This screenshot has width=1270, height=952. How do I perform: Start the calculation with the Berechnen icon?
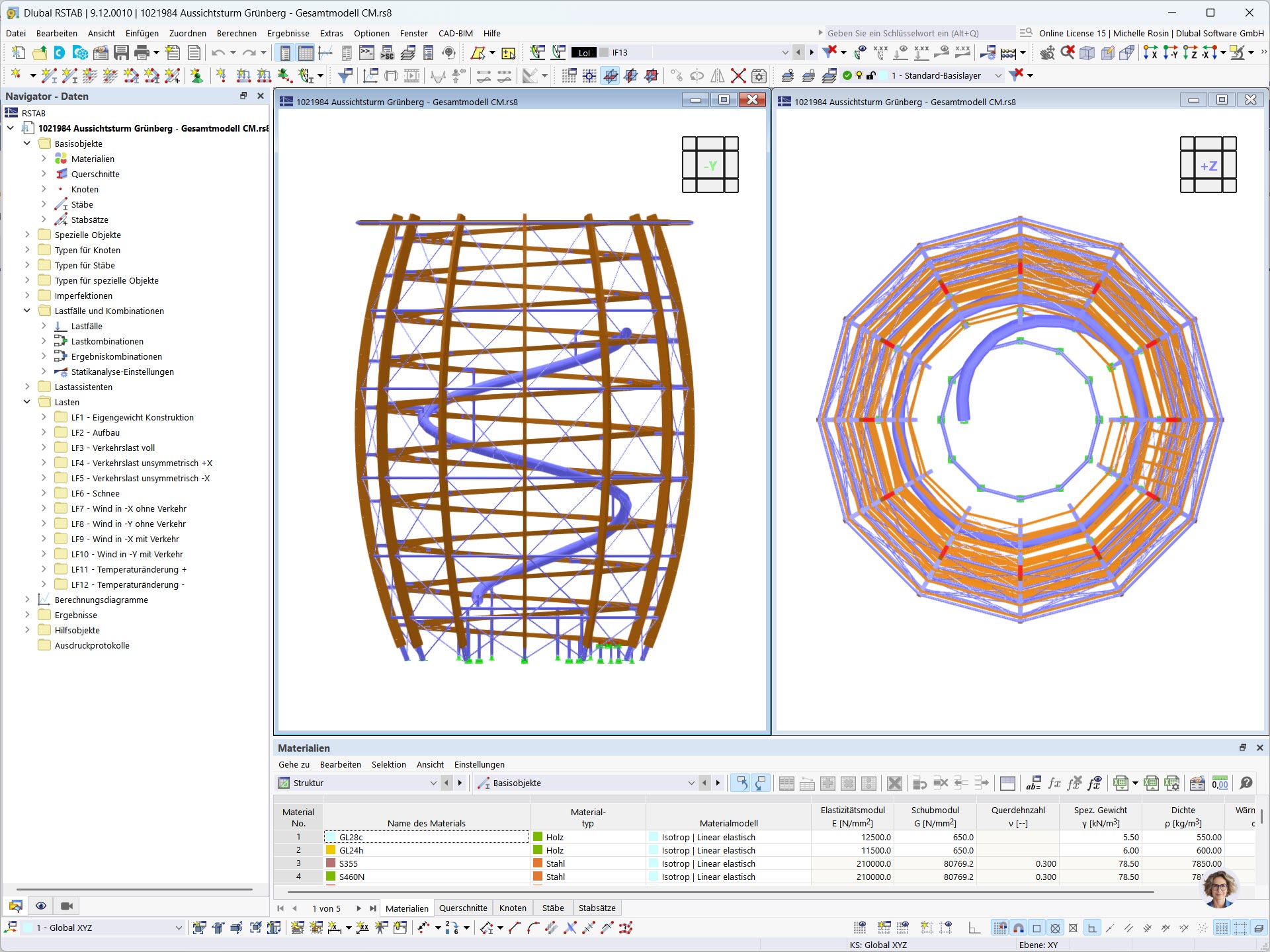1007,53
